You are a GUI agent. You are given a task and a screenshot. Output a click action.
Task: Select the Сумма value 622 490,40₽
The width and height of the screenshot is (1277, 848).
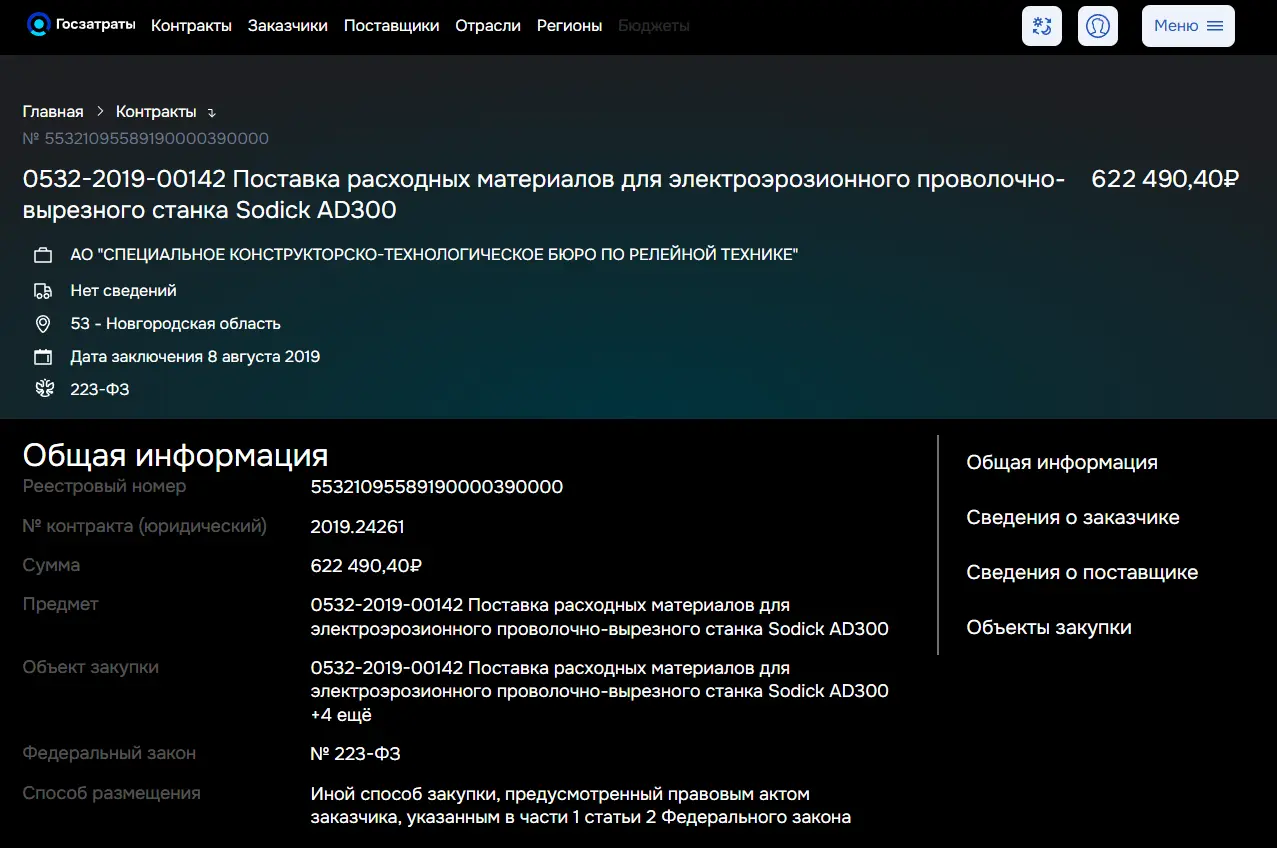366,566
